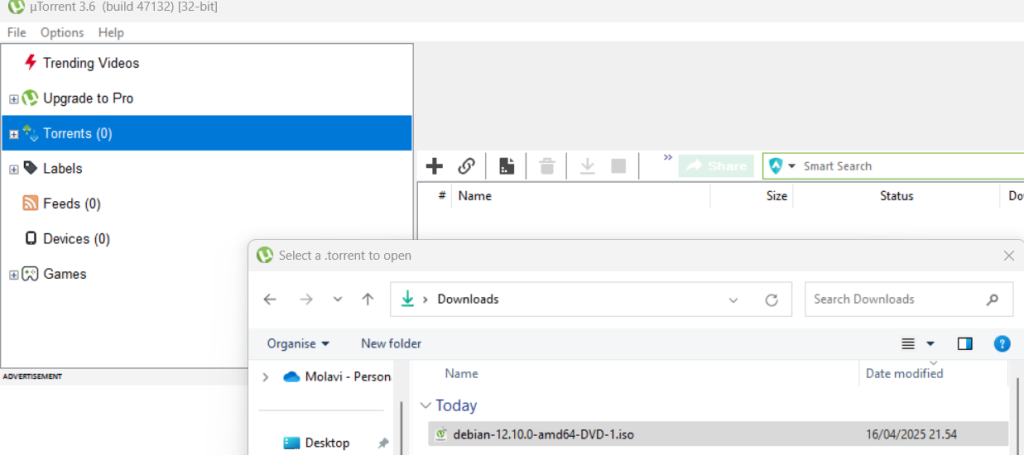Click the Stop torrent square icon
This screenshot has width=1024, height=455.
pyautogui.click(x=618, y=166)
